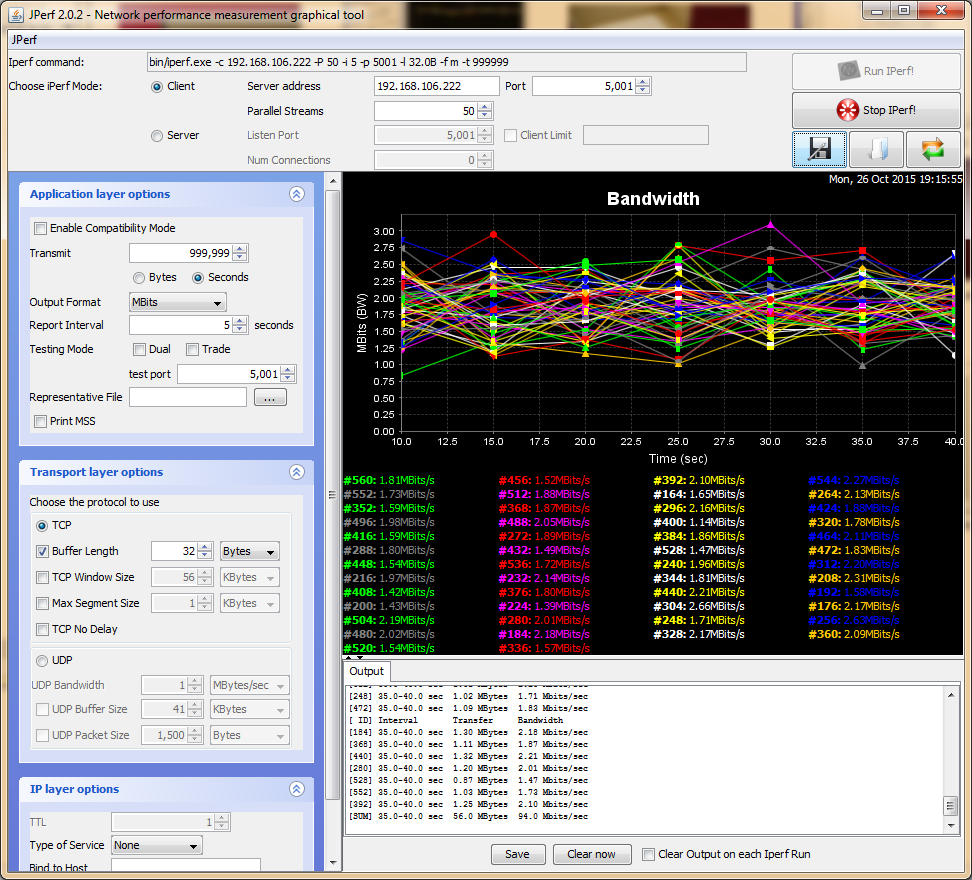
Task: Collapse the IP layer options panel
Action: point(296,790)
